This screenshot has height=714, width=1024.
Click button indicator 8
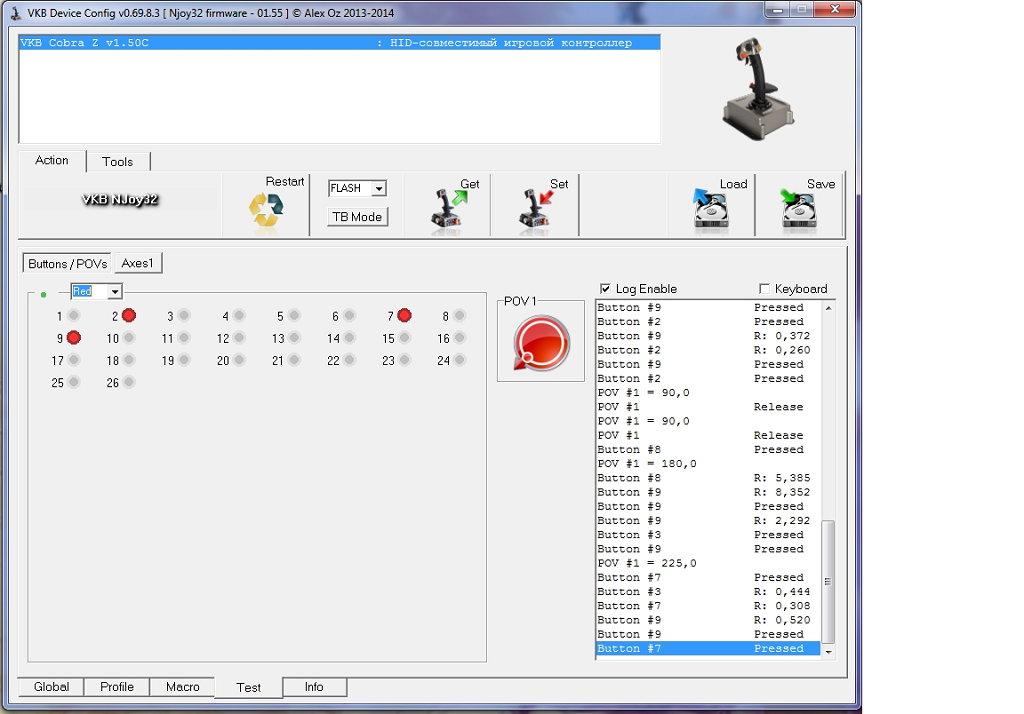[460, 316]
